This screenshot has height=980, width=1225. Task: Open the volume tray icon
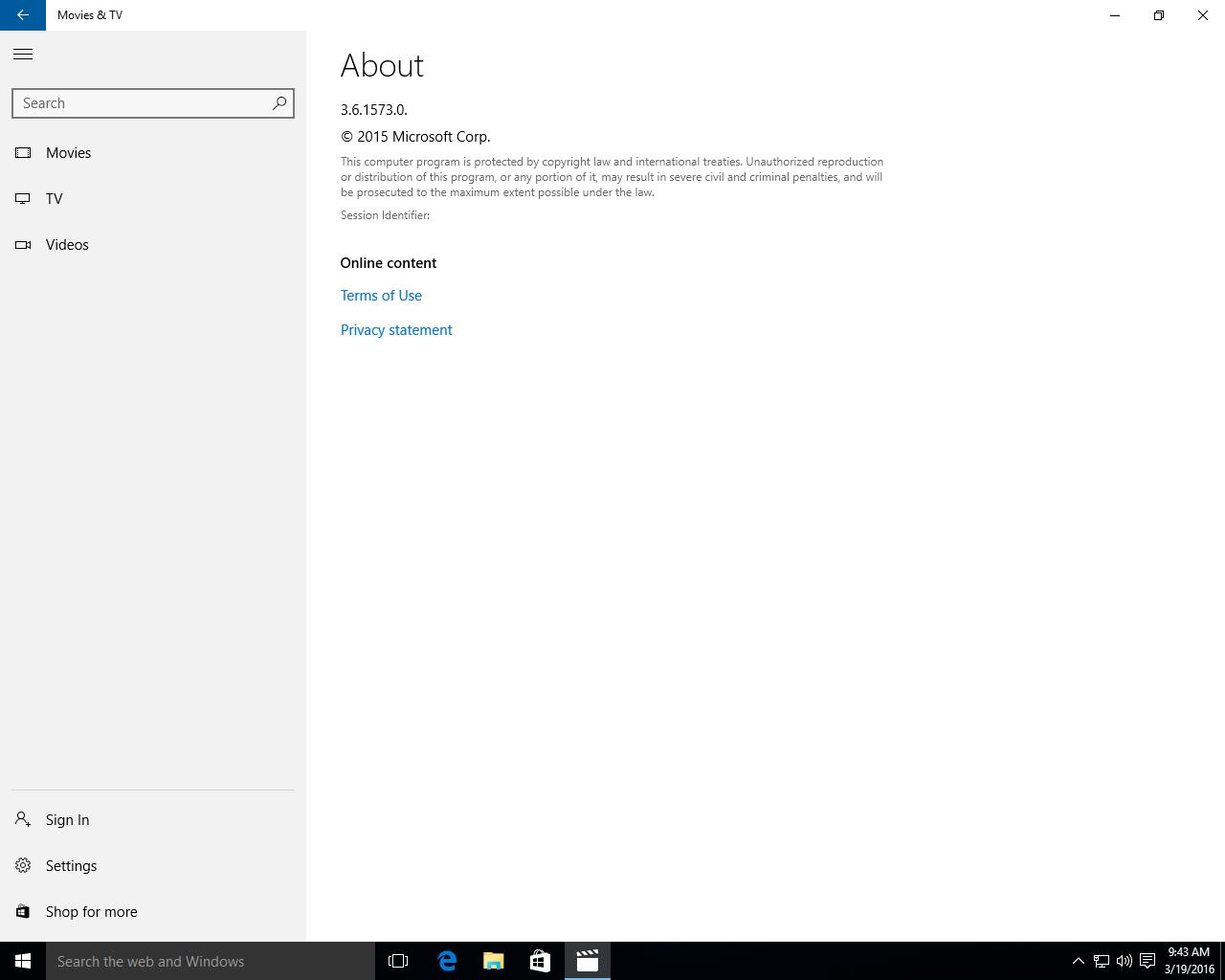coord(1125,961)
